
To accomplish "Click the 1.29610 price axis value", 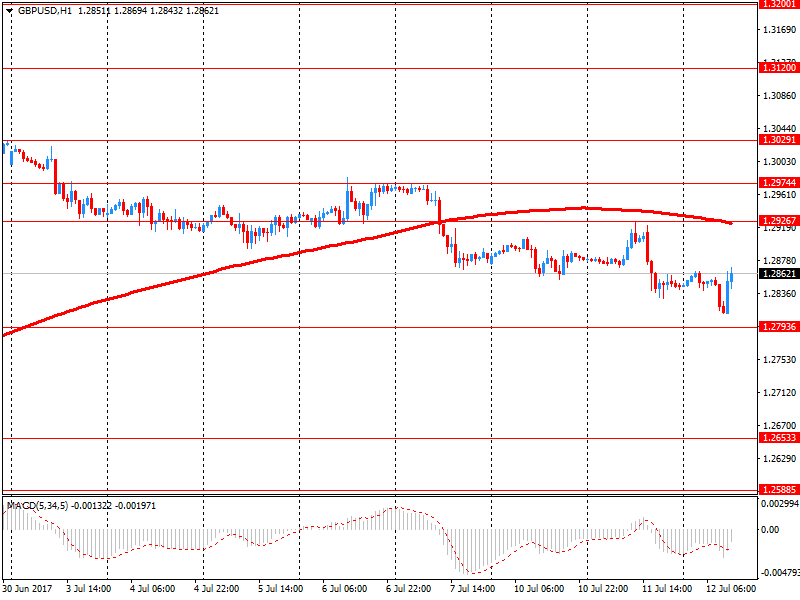I will tap(779, 195).
